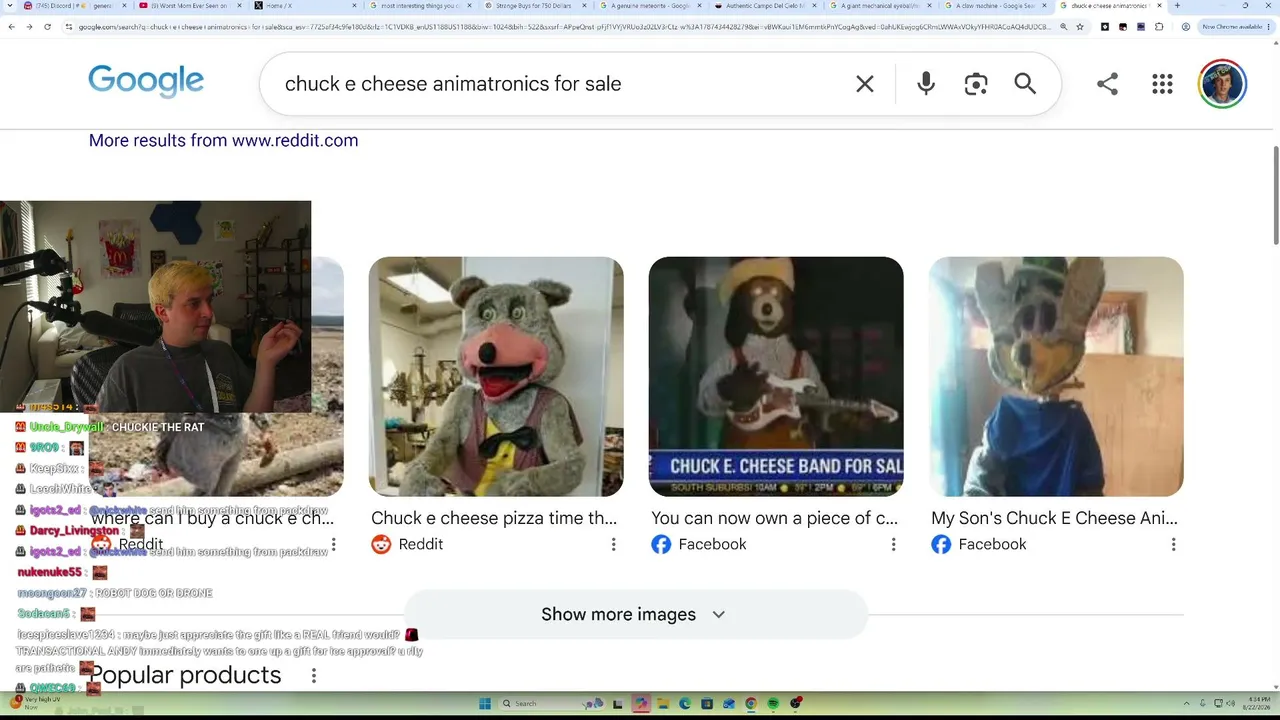Image resolution: width=1280 pixels, height=720 pixels.
Task: Go back using the browser back arrow
Action: [11, 26]
